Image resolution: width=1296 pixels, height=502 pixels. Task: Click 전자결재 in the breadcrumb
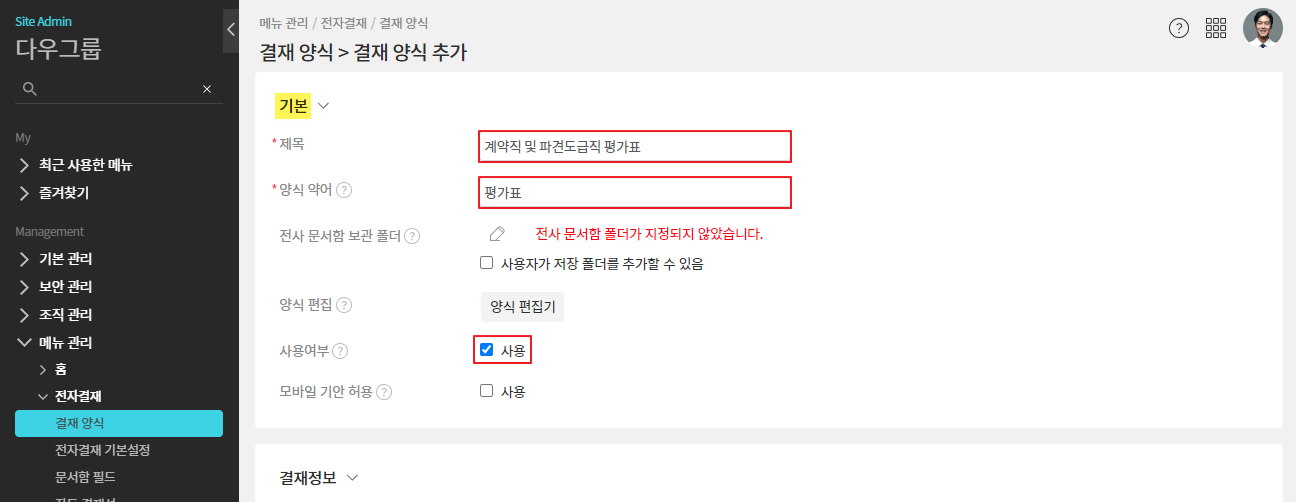(x=345, y=22)
